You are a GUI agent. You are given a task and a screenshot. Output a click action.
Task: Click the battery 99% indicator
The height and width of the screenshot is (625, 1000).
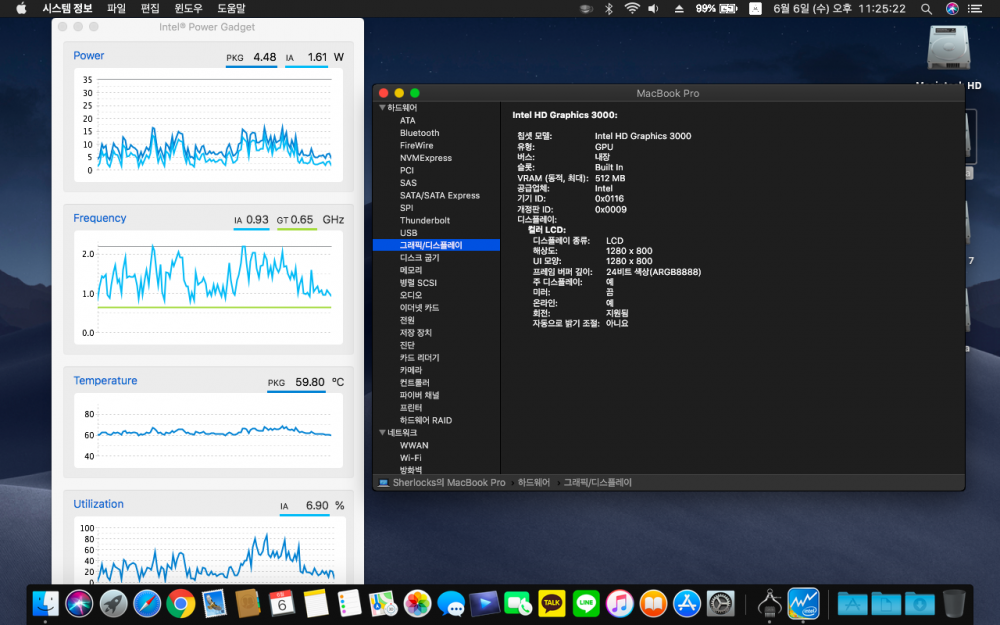(x=716, y=8)
